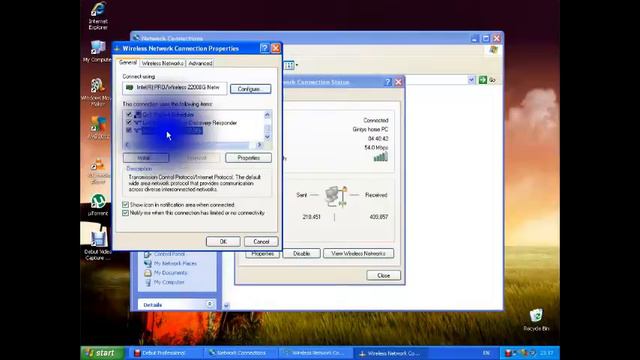Switch to the Wireless Networks tab
Screen dimensions: 640x360
click(162, 63)
